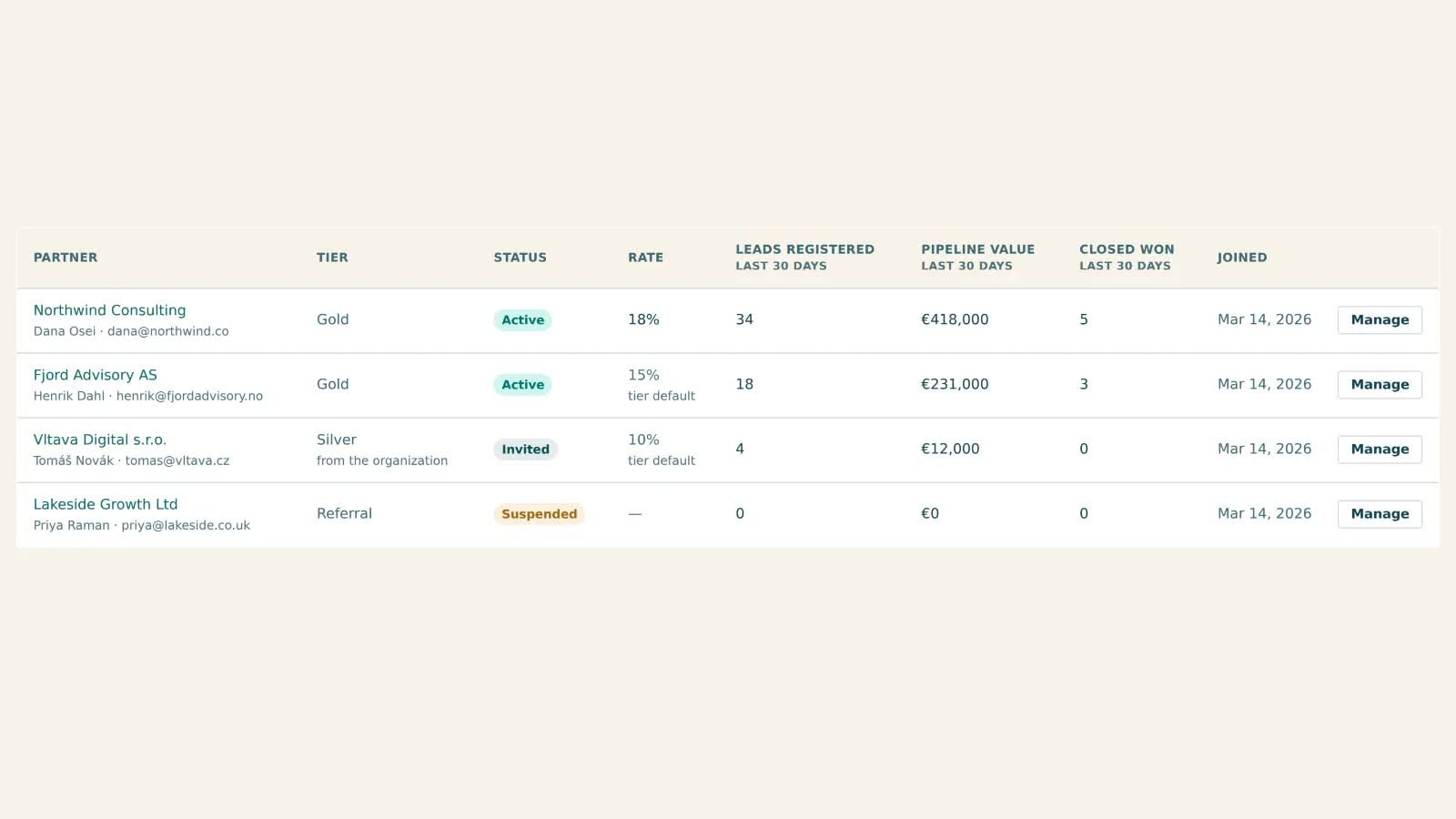Open the Northwind Consulting partner link

coord(109,310)
